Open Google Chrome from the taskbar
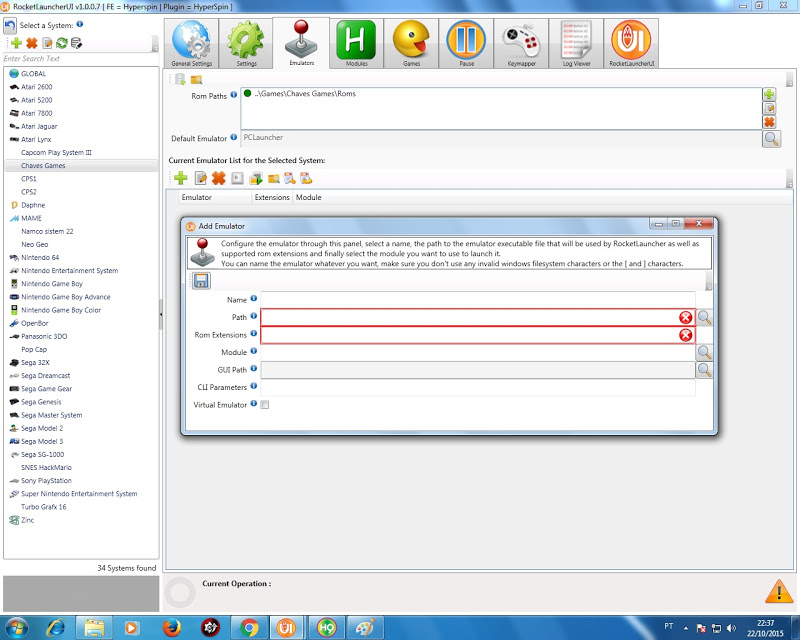This screenshot has width=800, height=640. [249, 627]
